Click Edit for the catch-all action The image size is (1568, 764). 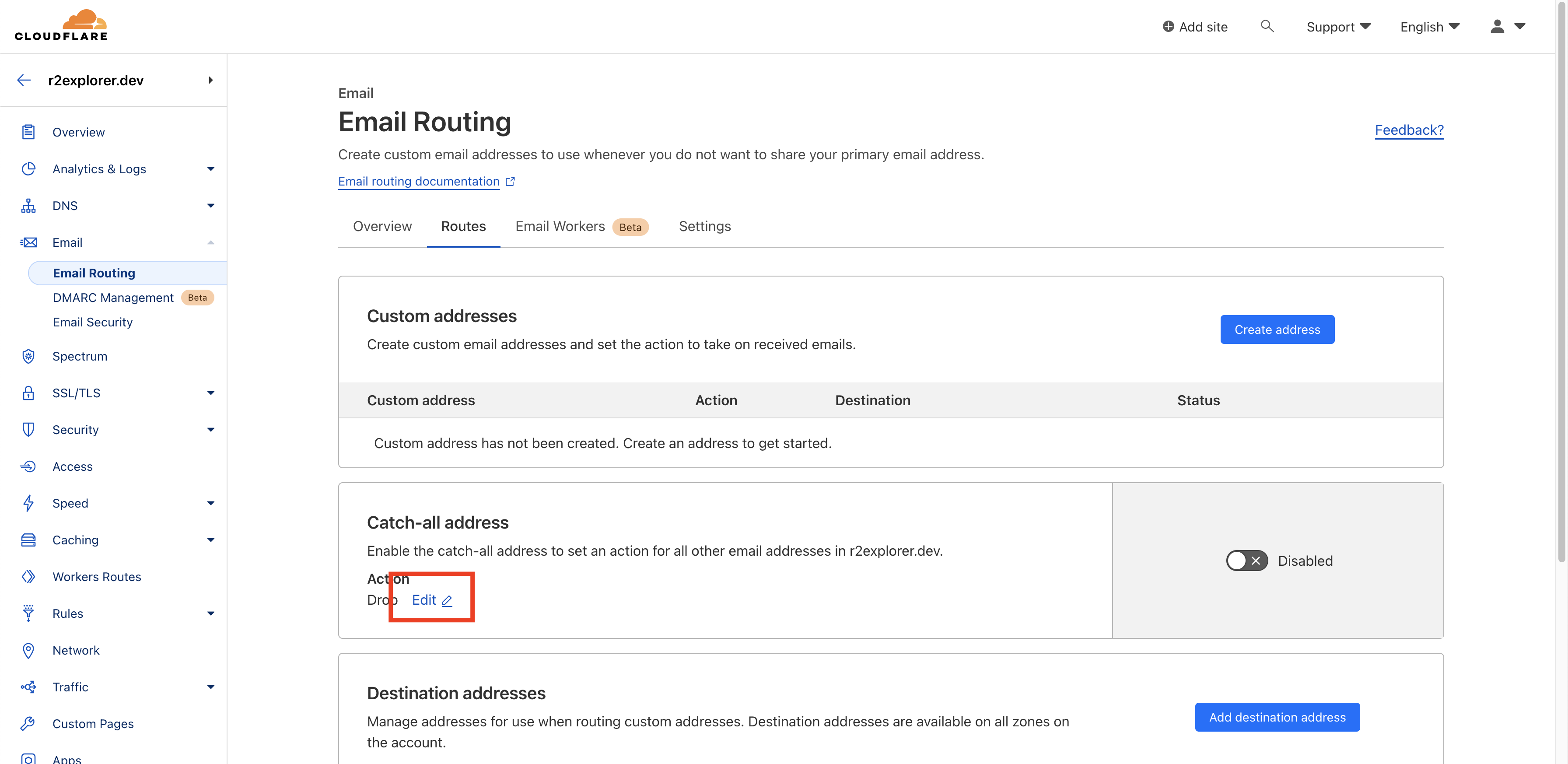[x=431, y=600]
